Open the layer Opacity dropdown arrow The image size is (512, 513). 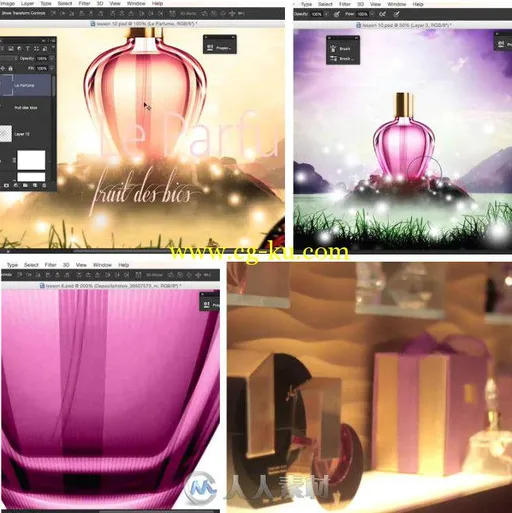click(x=52, y=59)
